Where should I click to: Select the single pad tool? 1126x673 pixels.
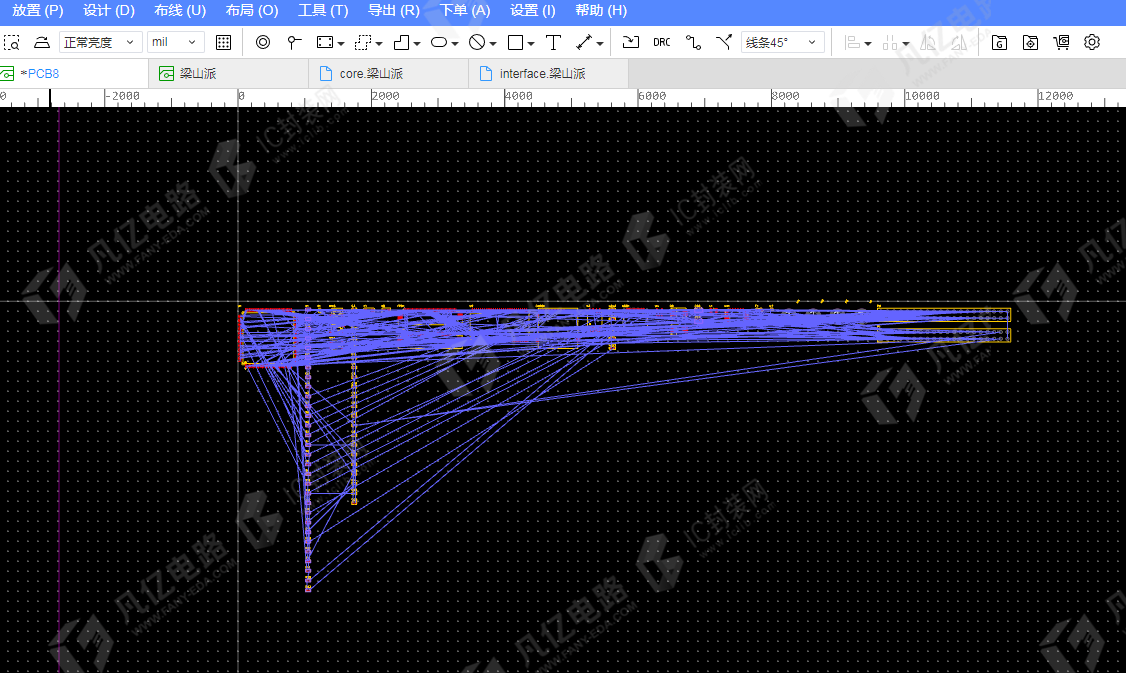click(294, 42)
